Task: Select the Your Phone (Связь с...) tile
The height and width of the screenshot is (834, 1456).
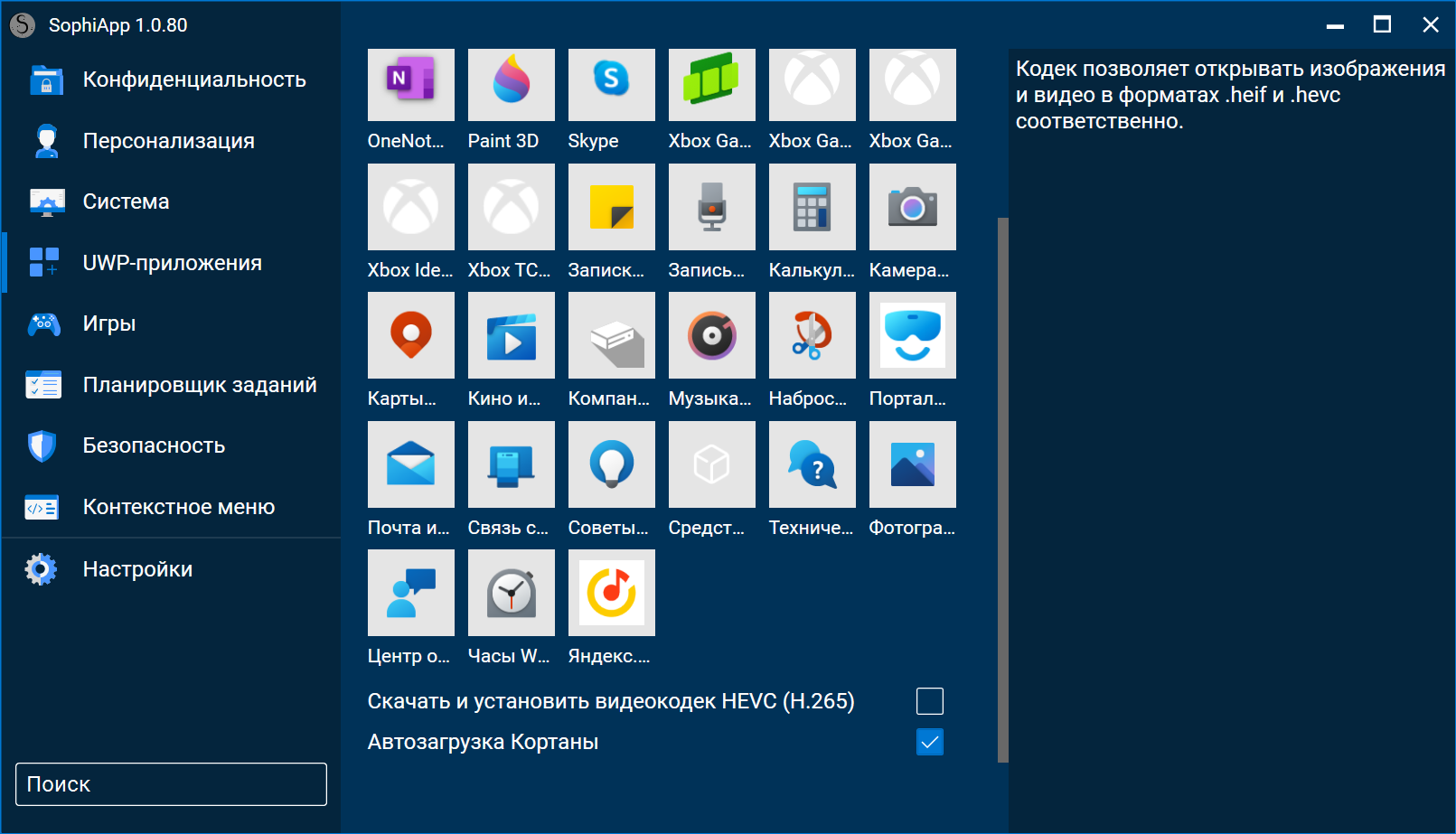Action: pyautogui.click(x=511, y=464)
